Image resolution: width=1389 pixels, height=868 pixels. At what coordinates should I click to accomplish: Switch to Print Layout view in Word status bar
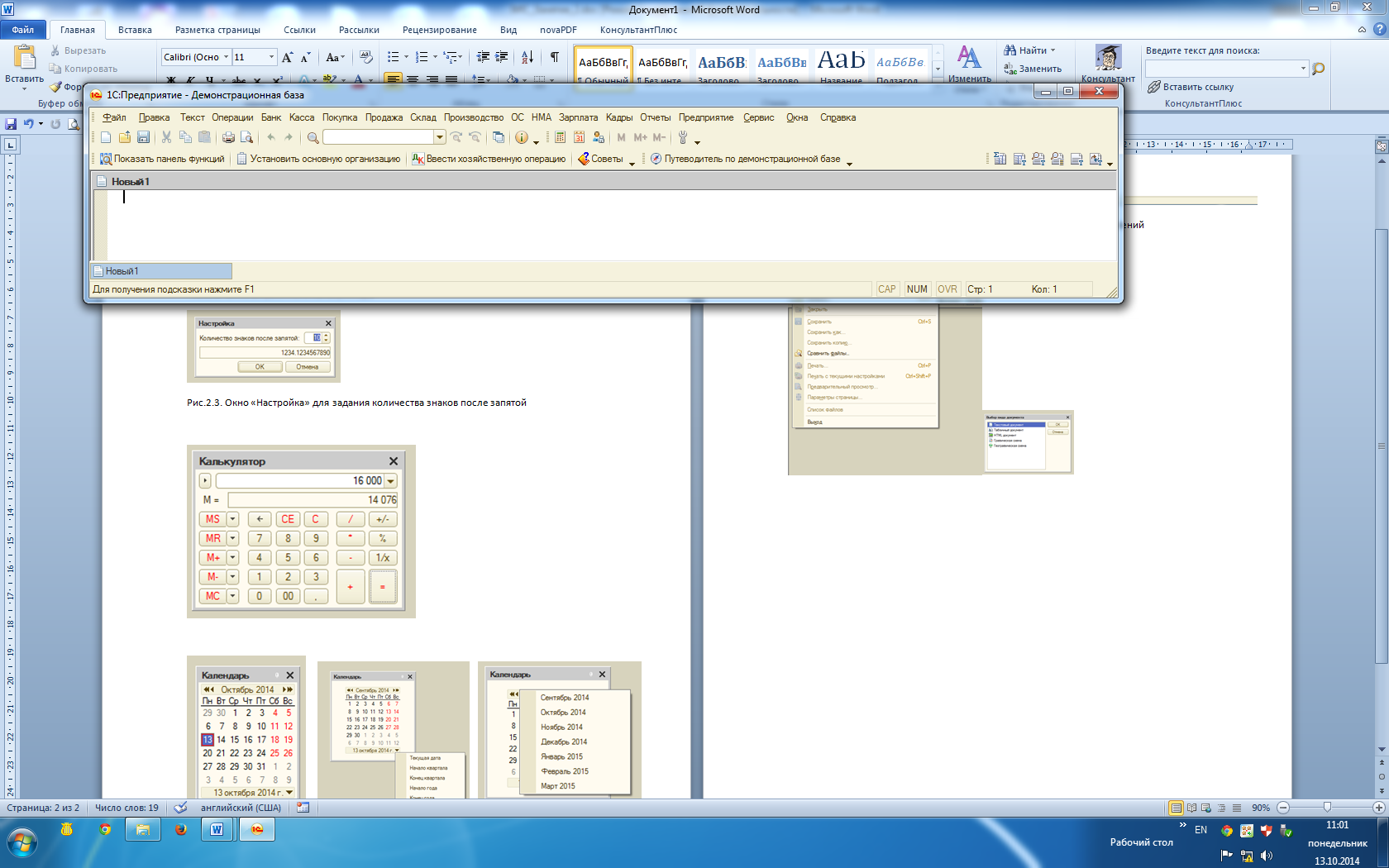[x=1176, y=808]
